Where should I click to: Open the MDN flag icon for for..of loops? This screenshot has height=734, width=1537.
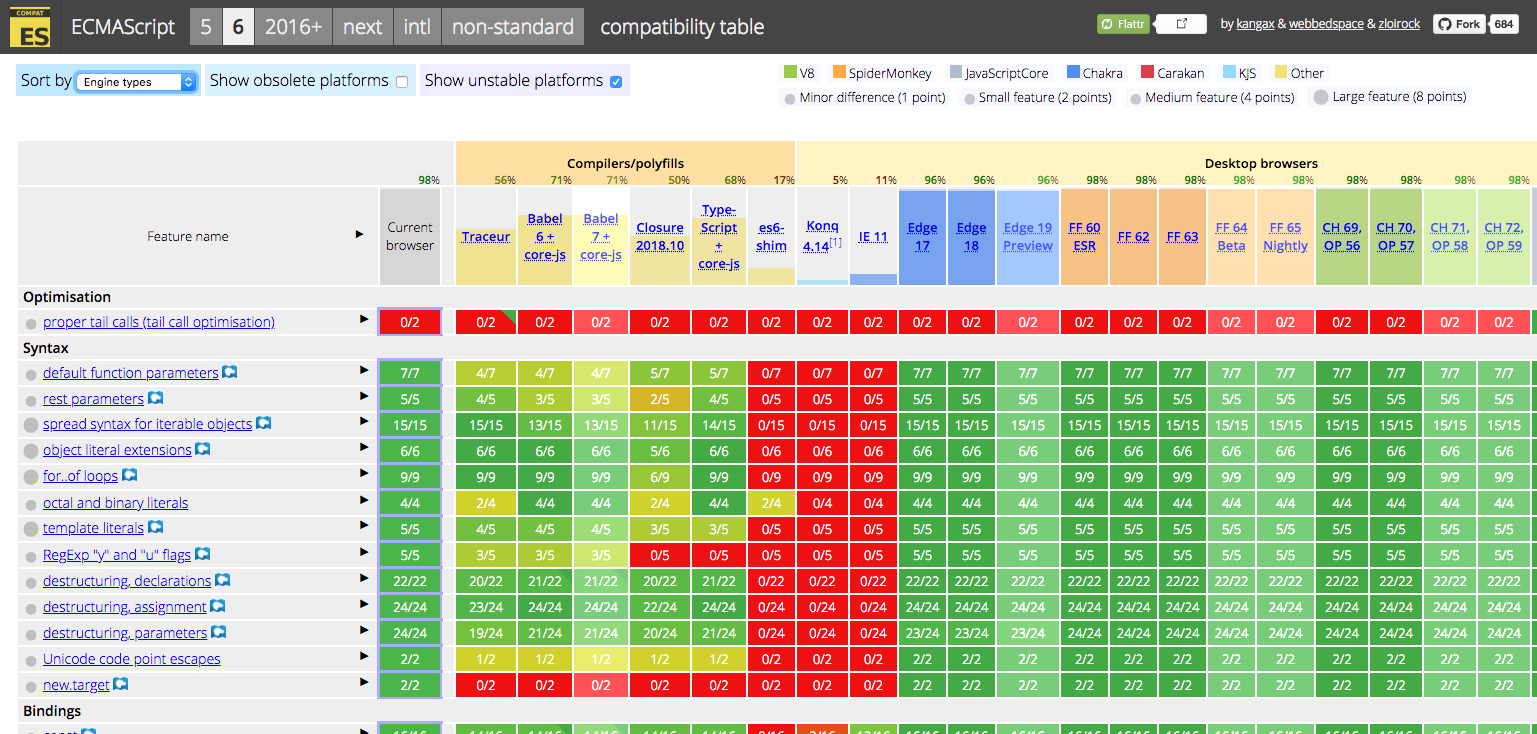point(129,475)
